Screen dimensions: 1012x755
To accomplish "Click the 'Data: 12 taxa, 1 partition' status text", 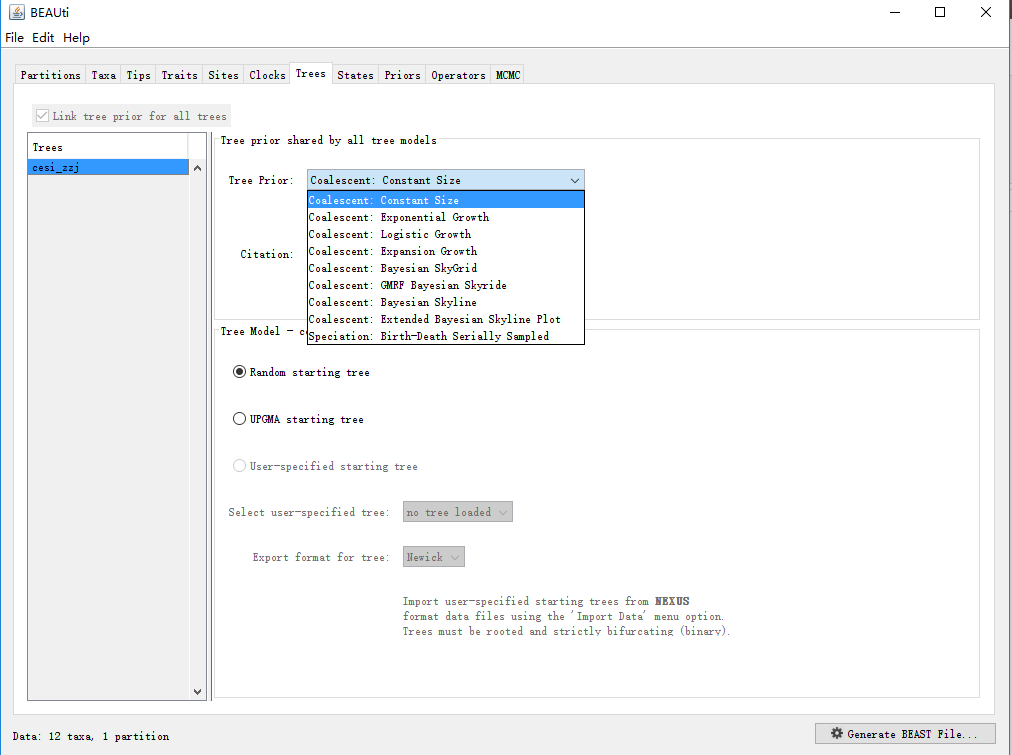I will 91,736.
